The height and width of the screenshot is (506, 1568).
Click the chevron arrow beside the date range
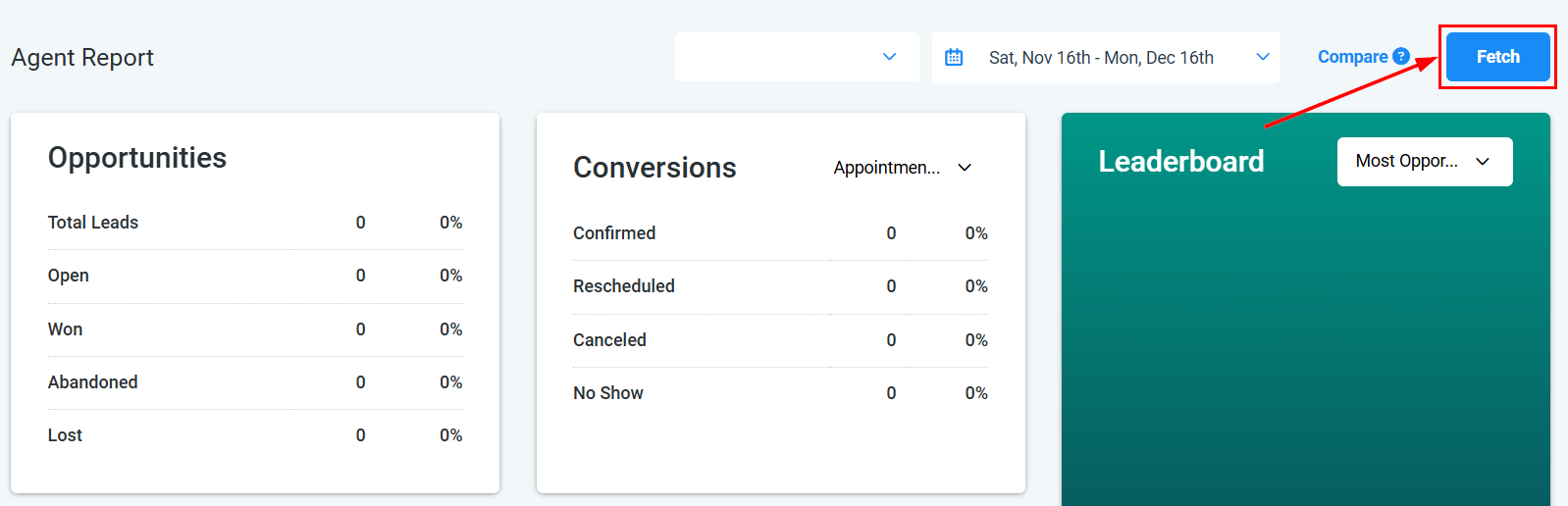[x=1263, y=57]
